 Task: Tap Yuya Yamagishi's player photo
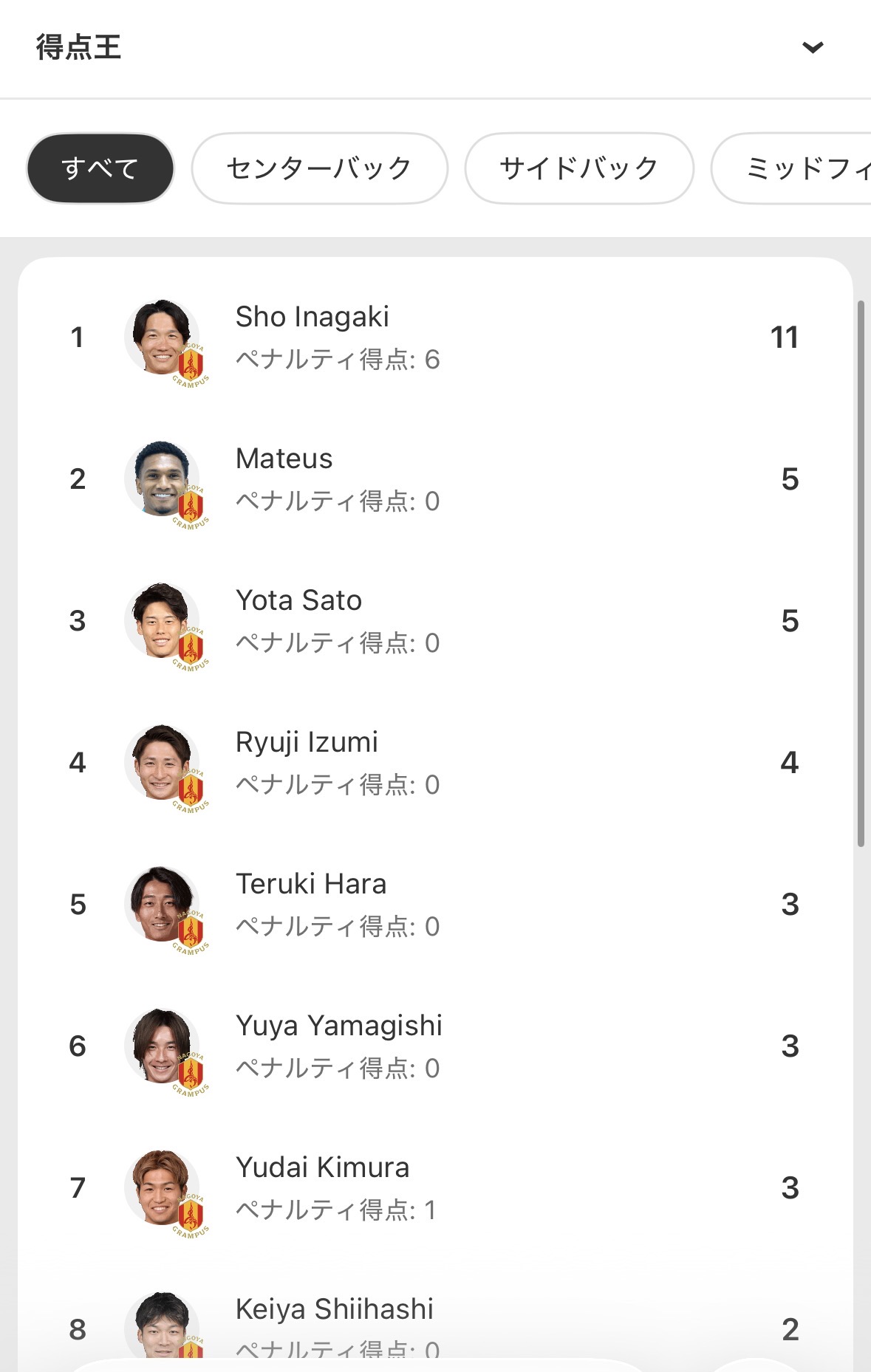162,1045
